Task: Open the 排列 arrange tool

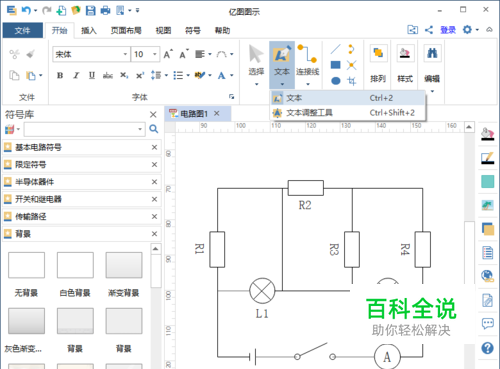Action: click(x=378, y=64)
